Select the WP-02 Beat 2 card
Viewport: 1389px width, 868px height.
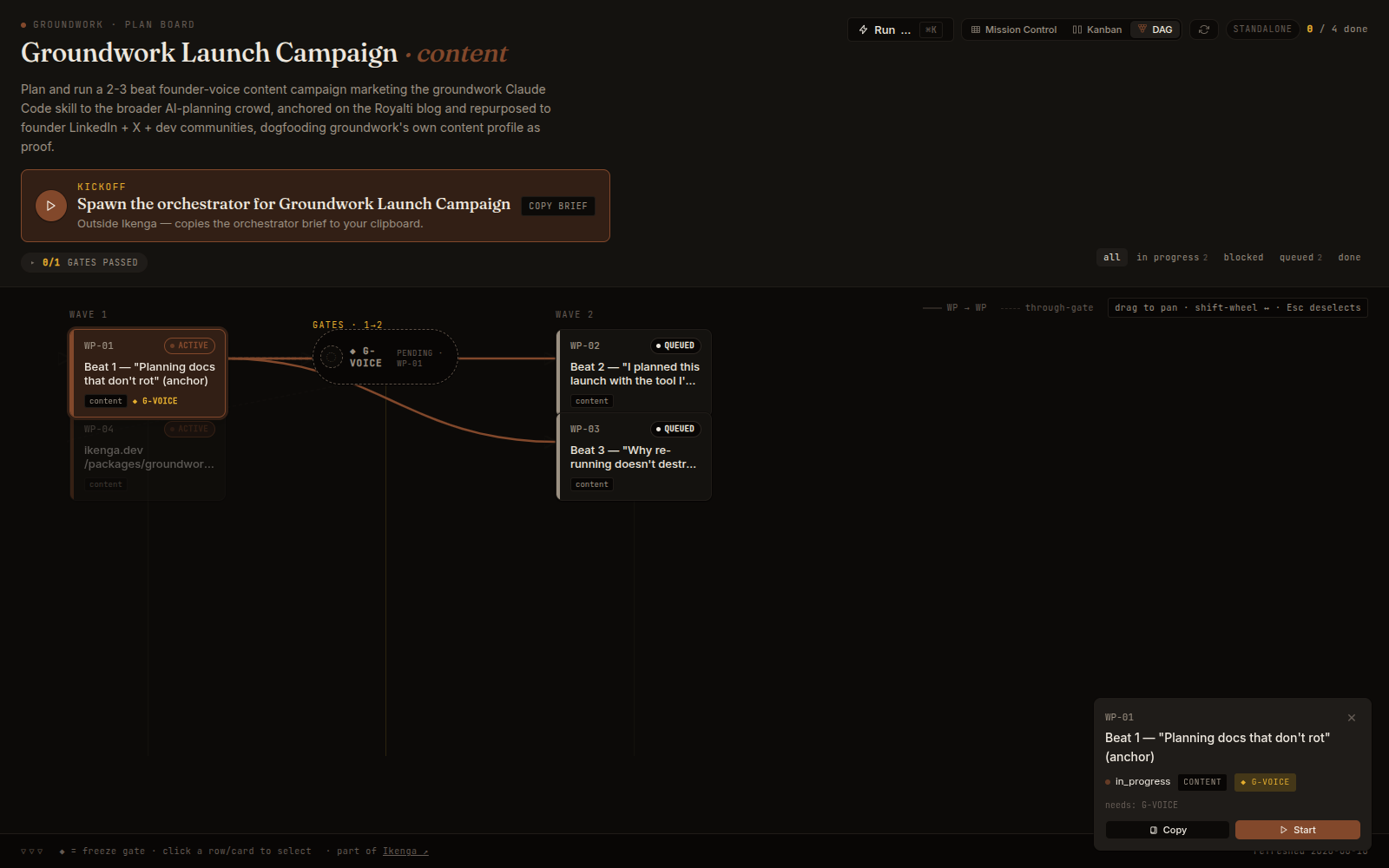[634, 372]
